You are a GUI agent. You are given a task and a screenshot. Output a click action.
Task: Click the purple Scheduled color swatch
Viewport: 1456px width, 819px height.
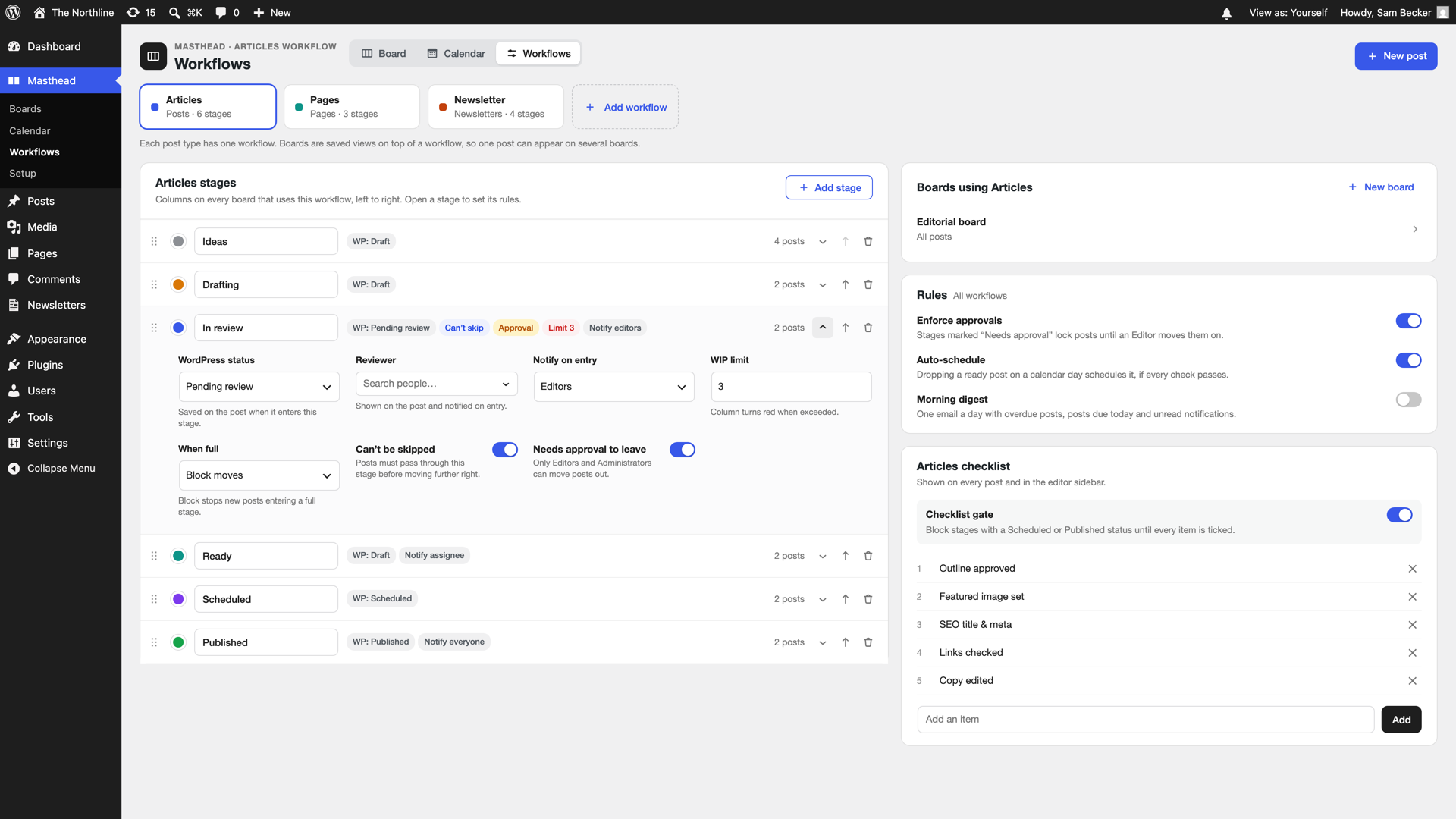point(178,599)
